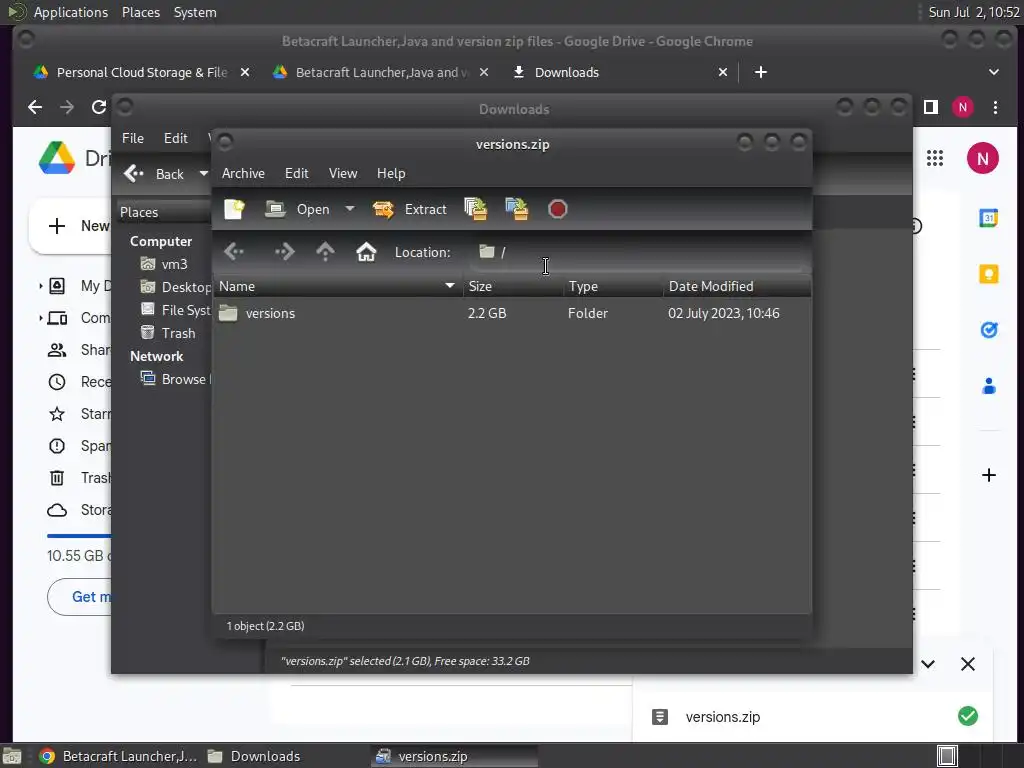This screenshot has height=768, width=1024.
Task: Open a new Chrome tab
Action: click(760, 72)
